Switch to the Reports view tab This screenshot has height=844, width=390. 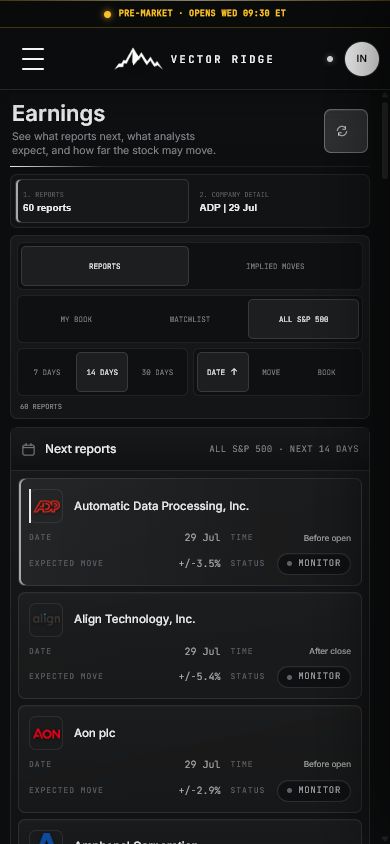tap(105, 266)
